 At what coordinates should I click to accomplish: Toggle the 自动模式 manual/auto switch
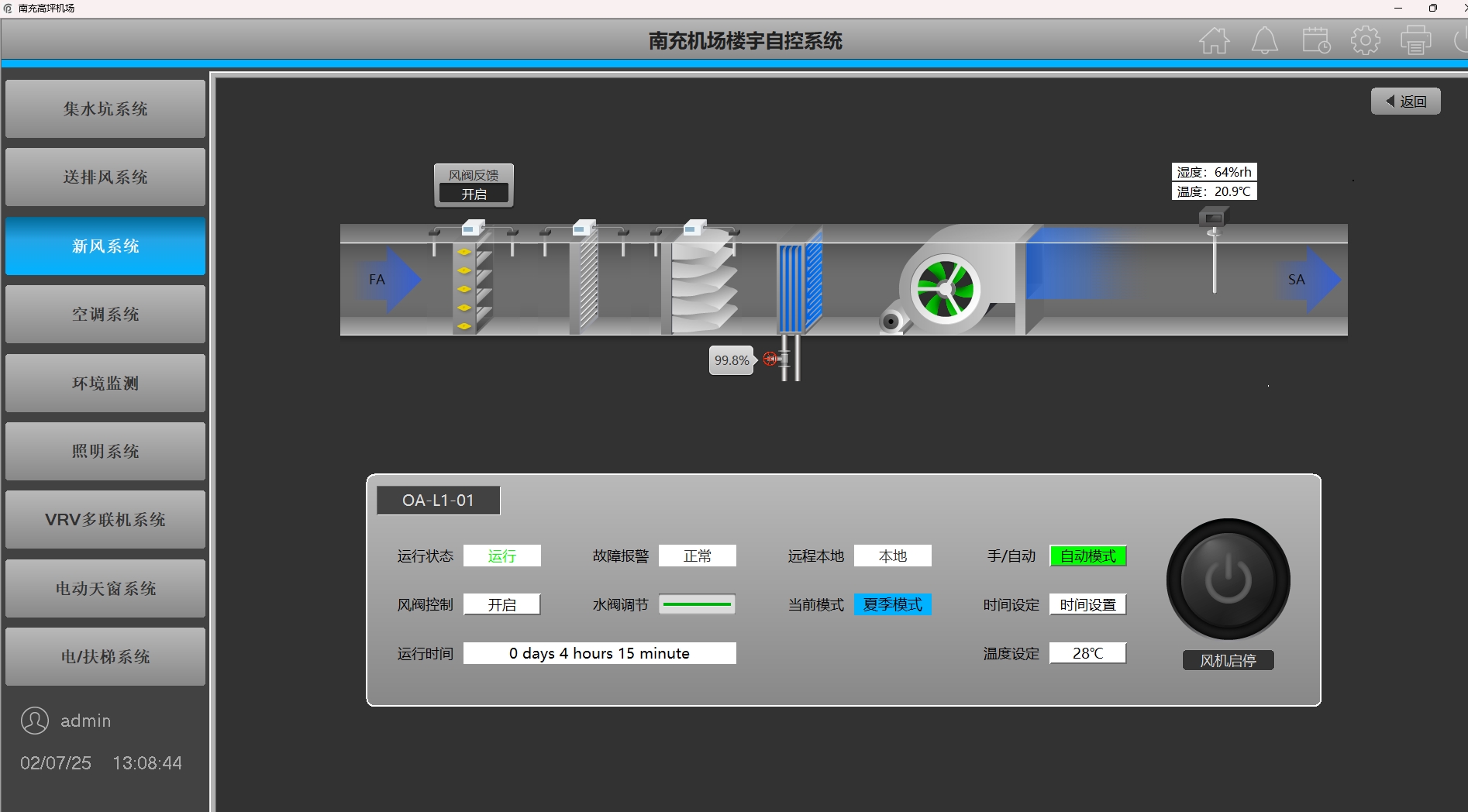pyautogui.click(x=1087, y=556)
